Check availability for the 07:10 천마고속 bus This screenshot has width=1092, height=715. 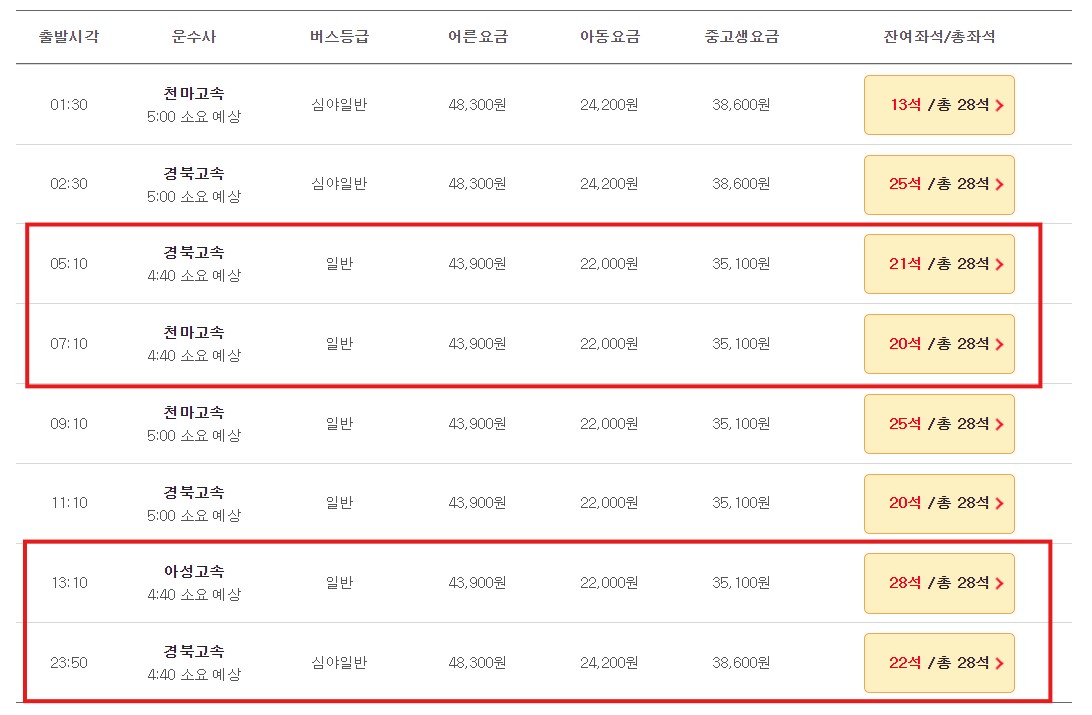938,343
